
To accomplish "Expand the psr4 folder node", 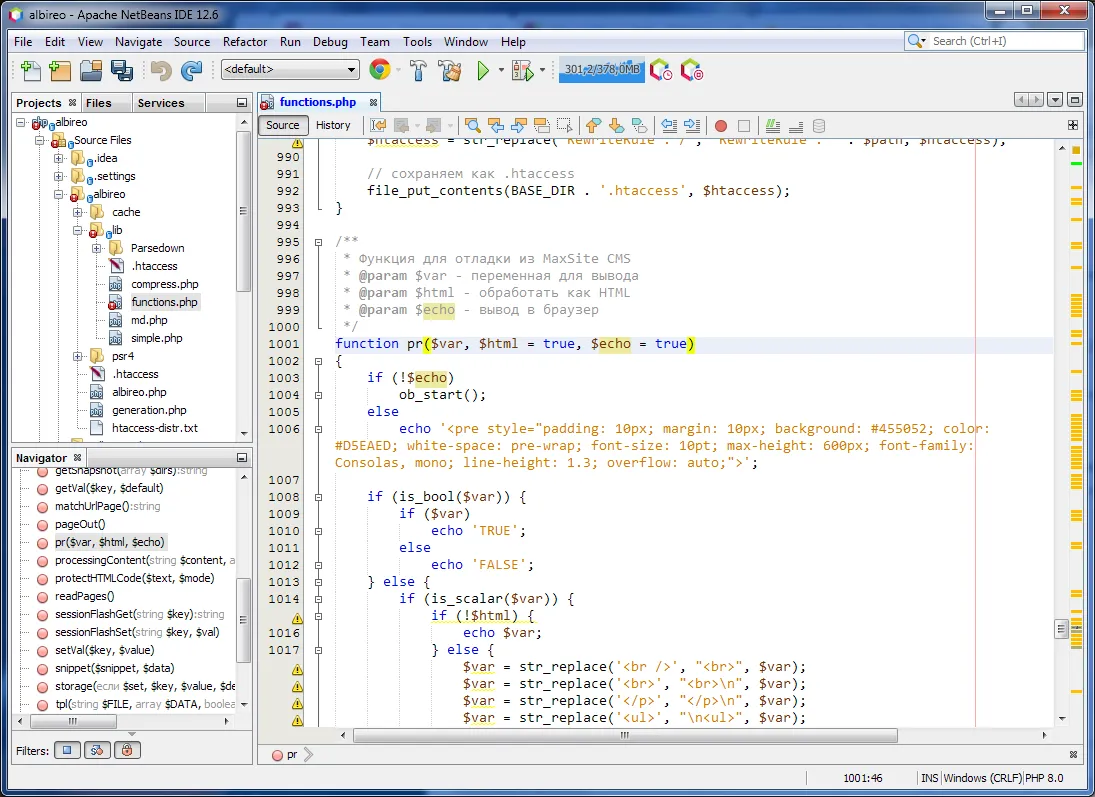I will (79, 356).
